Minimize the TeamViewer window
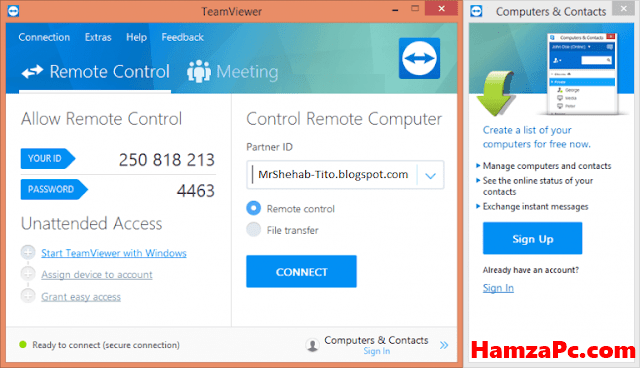 395,10
